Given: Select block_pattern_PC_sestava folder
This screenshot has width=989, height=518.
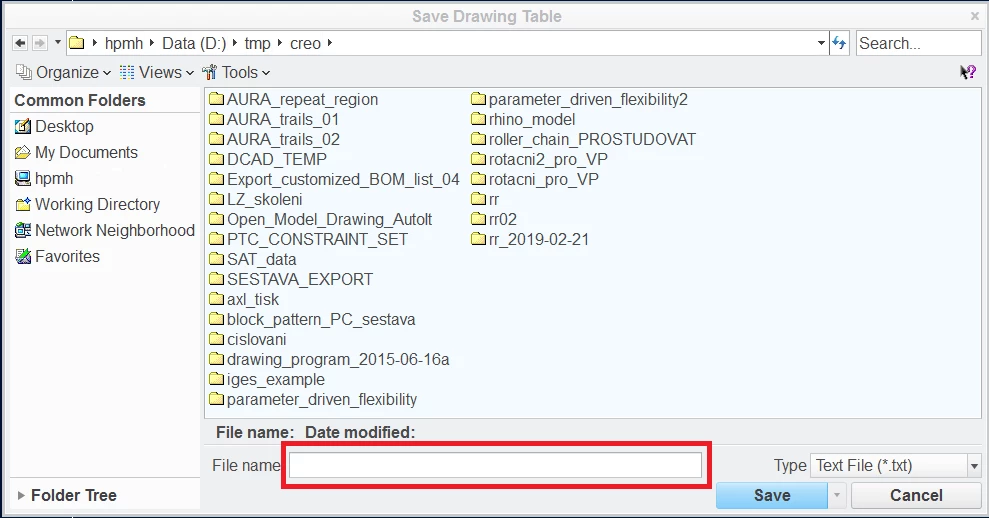Looking at the screenshot, I should click(x=312, y=319).
